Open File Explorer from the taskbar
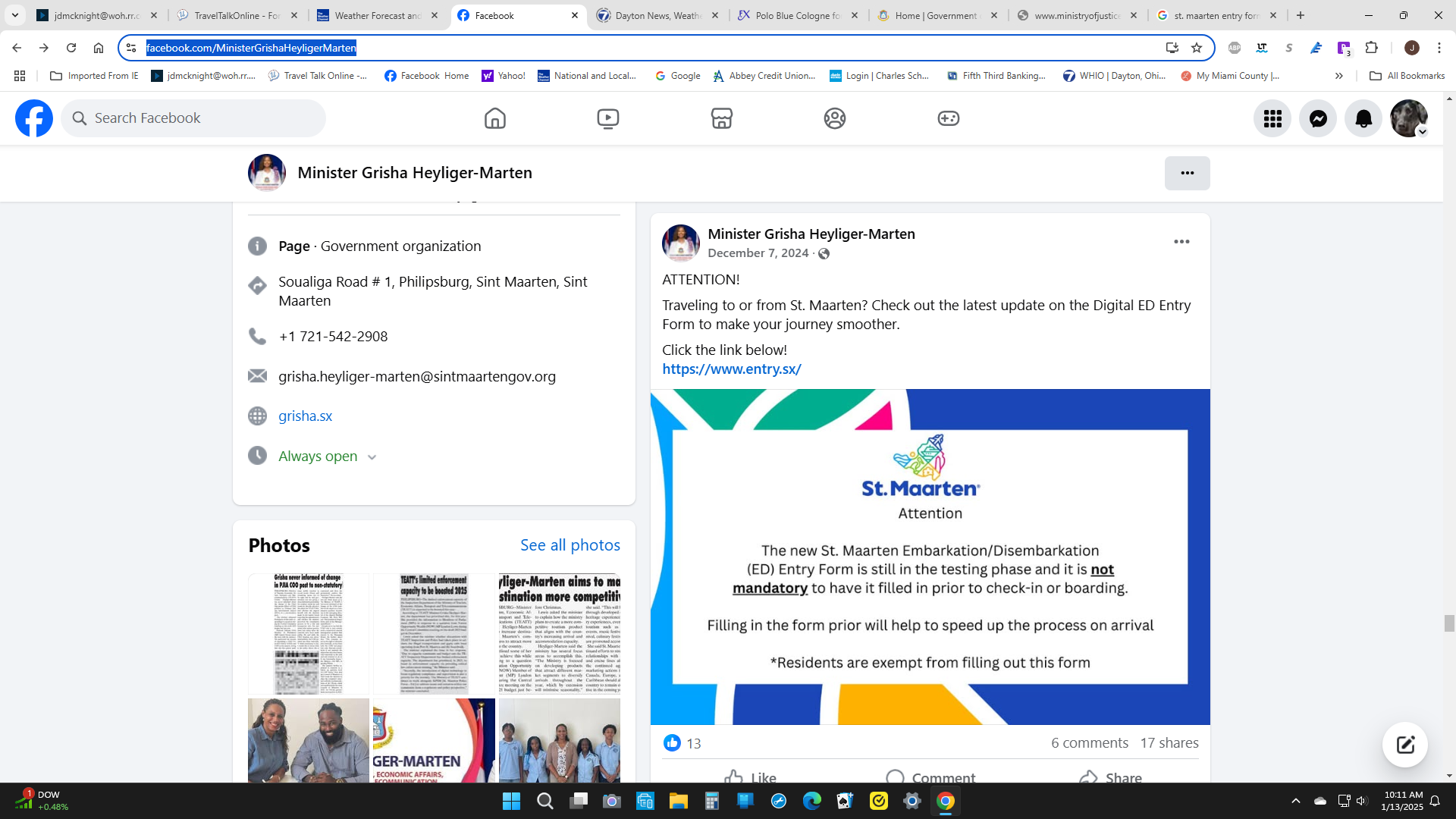Screen dimensions: 1456x819 679,801
